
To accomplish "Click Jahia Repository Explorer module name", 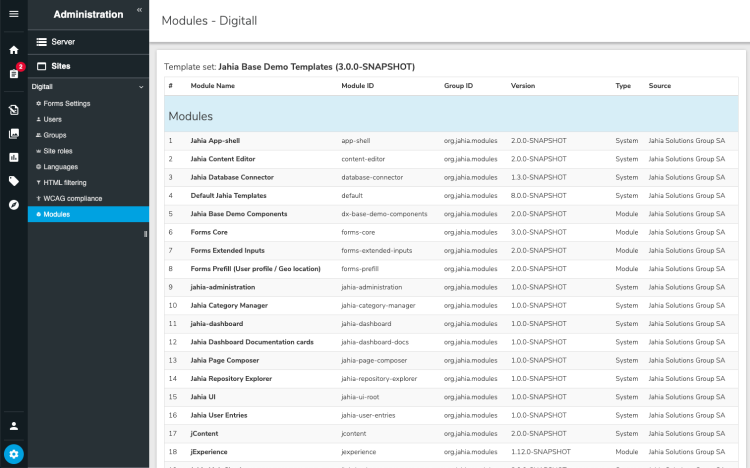I will pos(231,379).
